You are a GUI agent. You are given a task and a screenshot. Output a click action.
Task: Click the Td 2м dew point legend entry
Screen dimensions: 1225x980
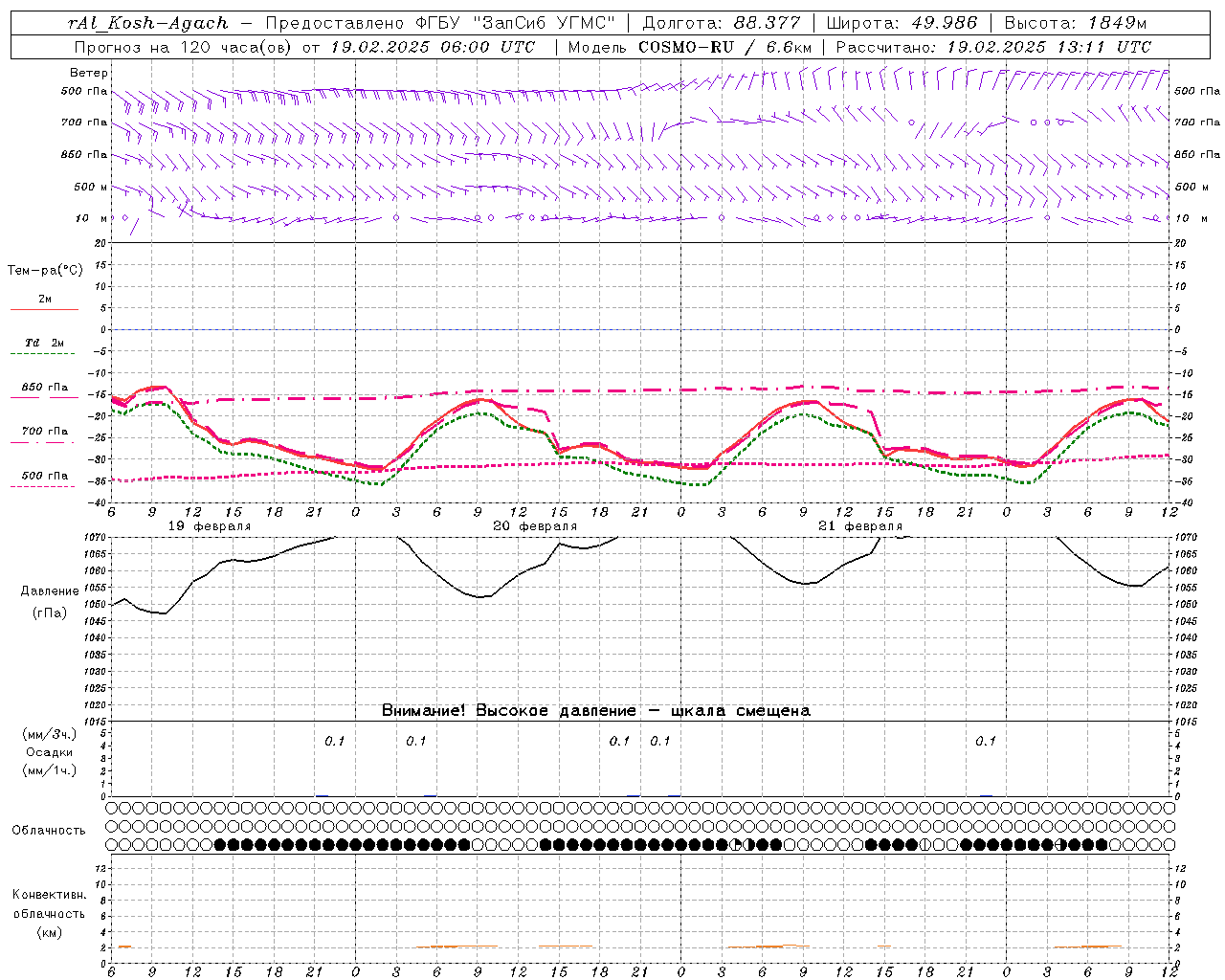coord(45,343)
